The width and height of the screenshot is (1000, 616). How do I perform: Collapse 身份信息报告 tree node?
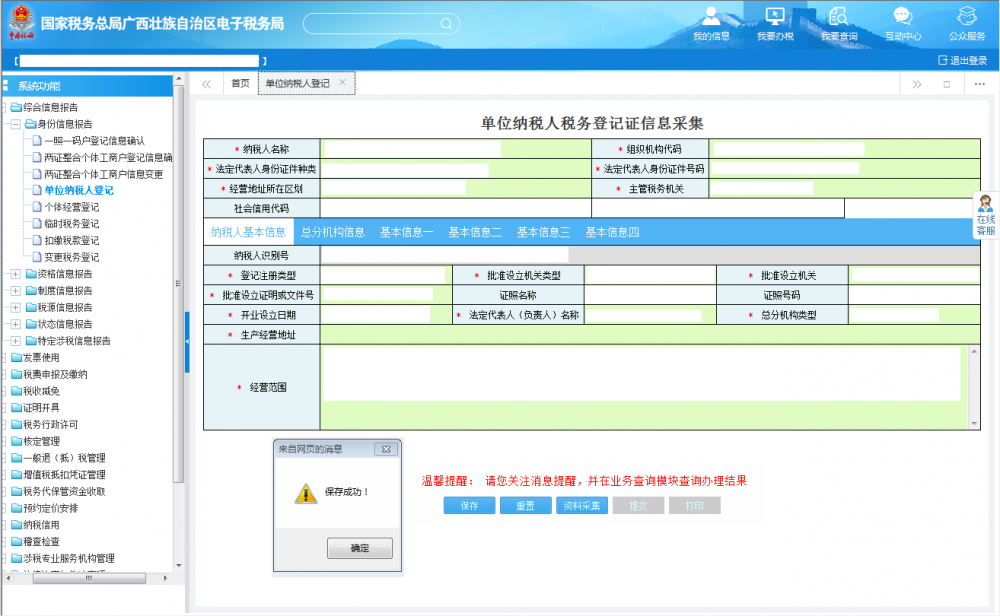[x=15, y=124]
